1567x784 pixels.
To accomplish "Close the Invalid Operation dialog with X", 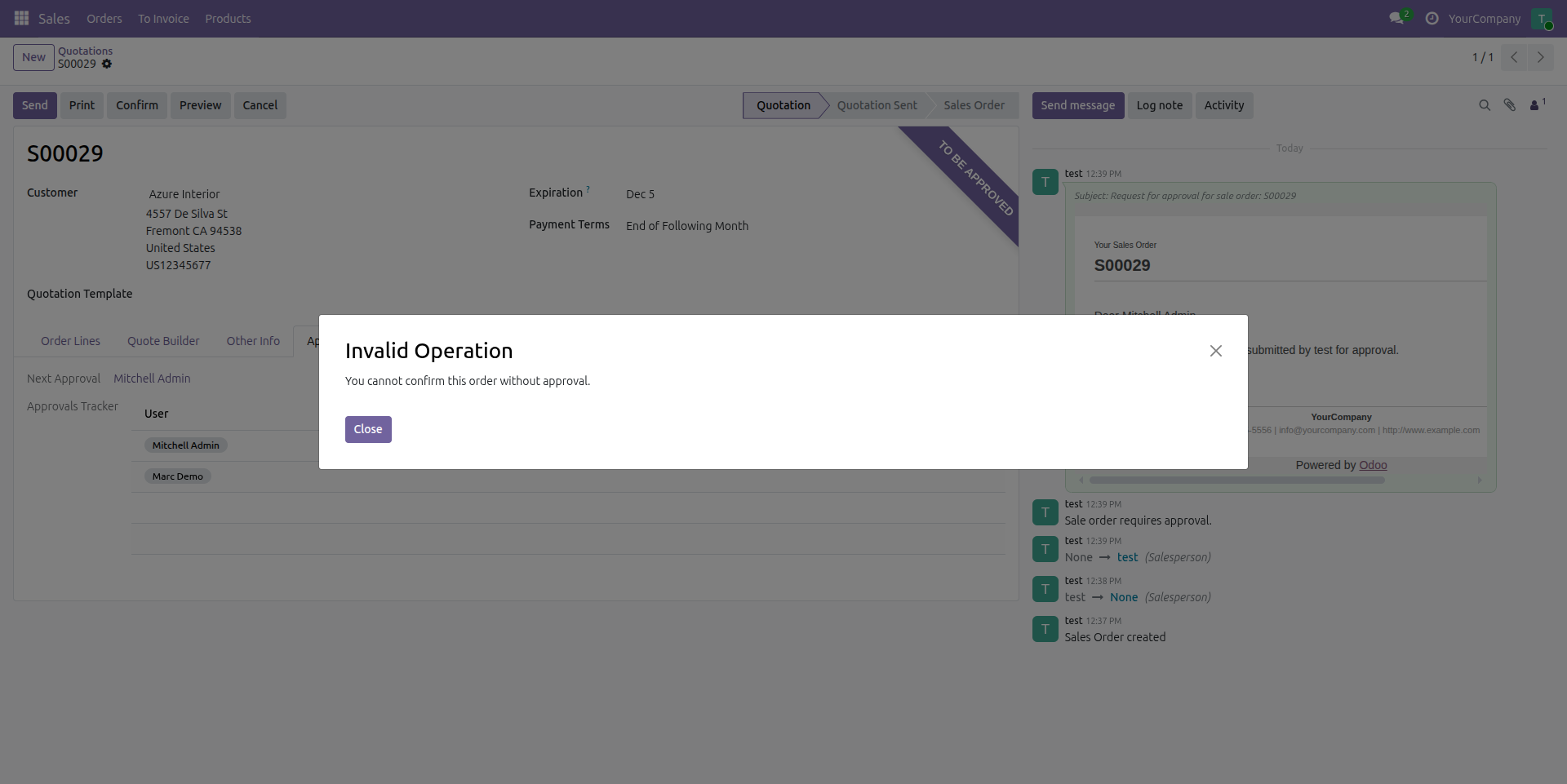I will (x=1216, y=351).
